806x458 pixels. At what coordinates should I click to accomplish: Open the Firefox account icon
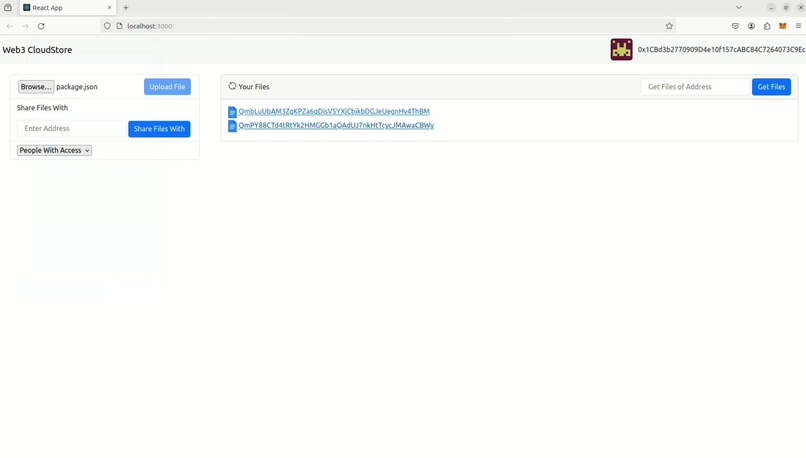pyautogui.click(x=751, y=26)
